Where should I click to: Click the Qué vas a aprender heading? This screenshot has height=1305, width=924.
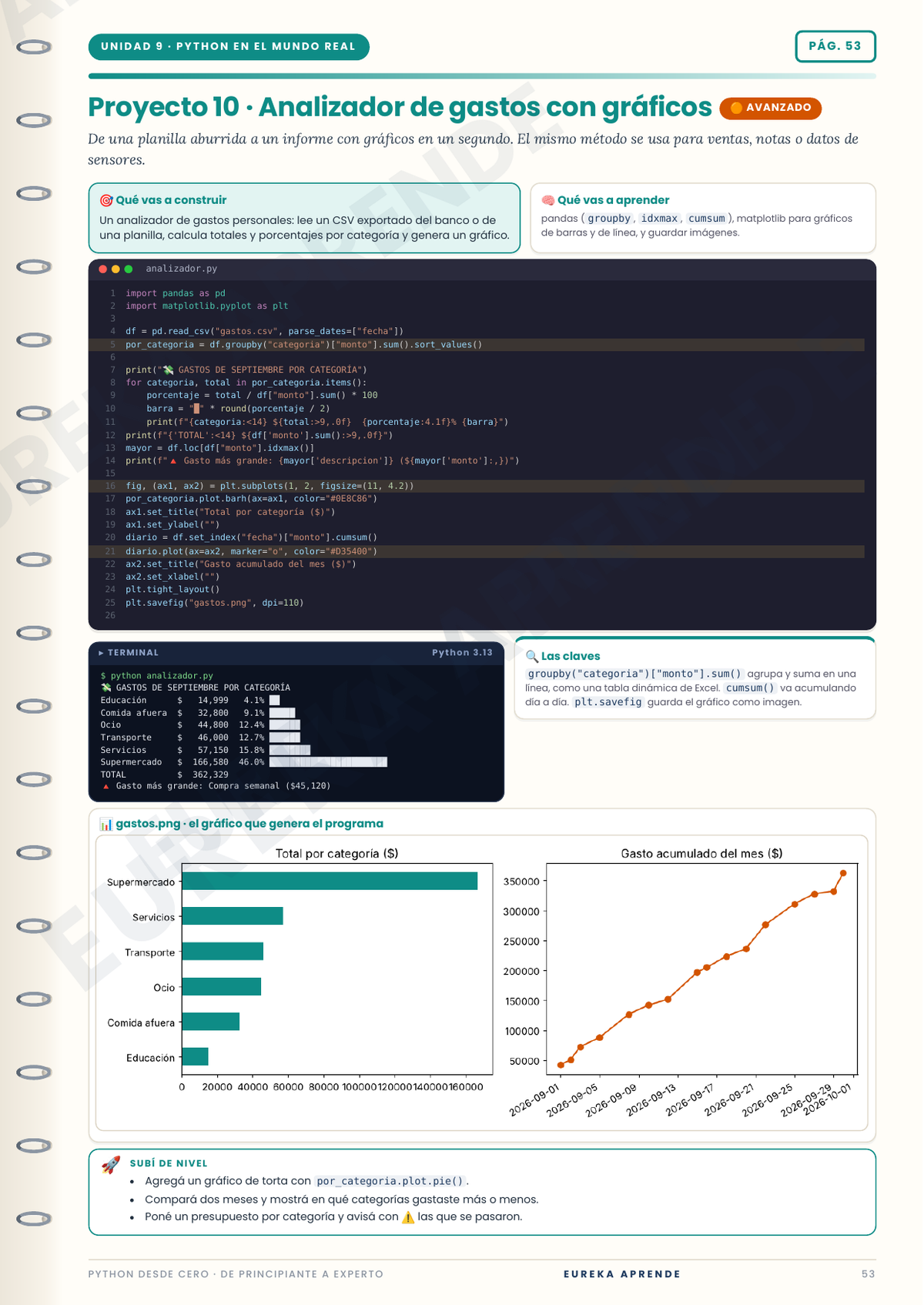pyautogui.click(x=613, y=200)
